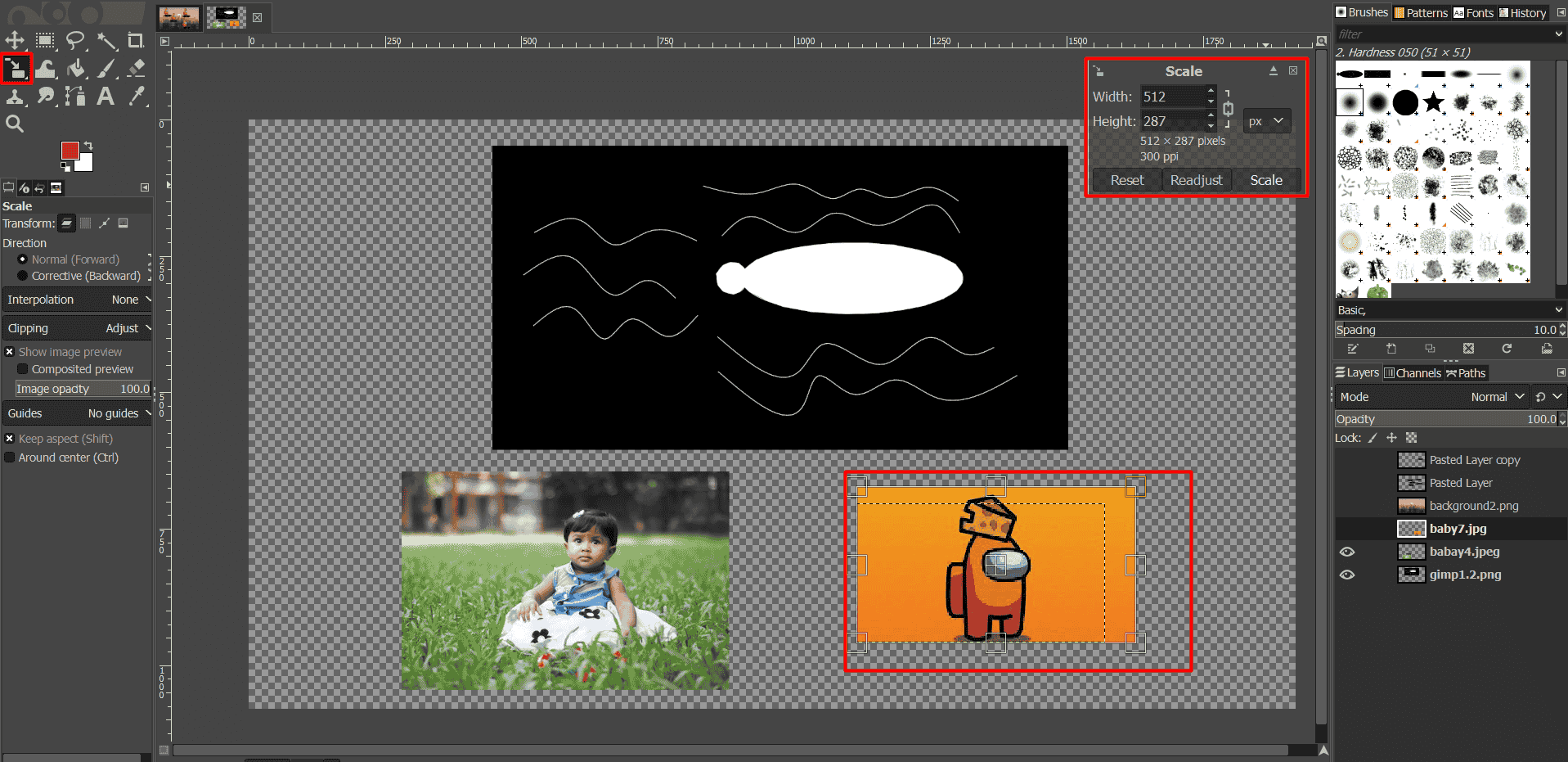Select the Warp Transform tool
The width and height of the screenshot is (1568, 762).
[46, 69]
